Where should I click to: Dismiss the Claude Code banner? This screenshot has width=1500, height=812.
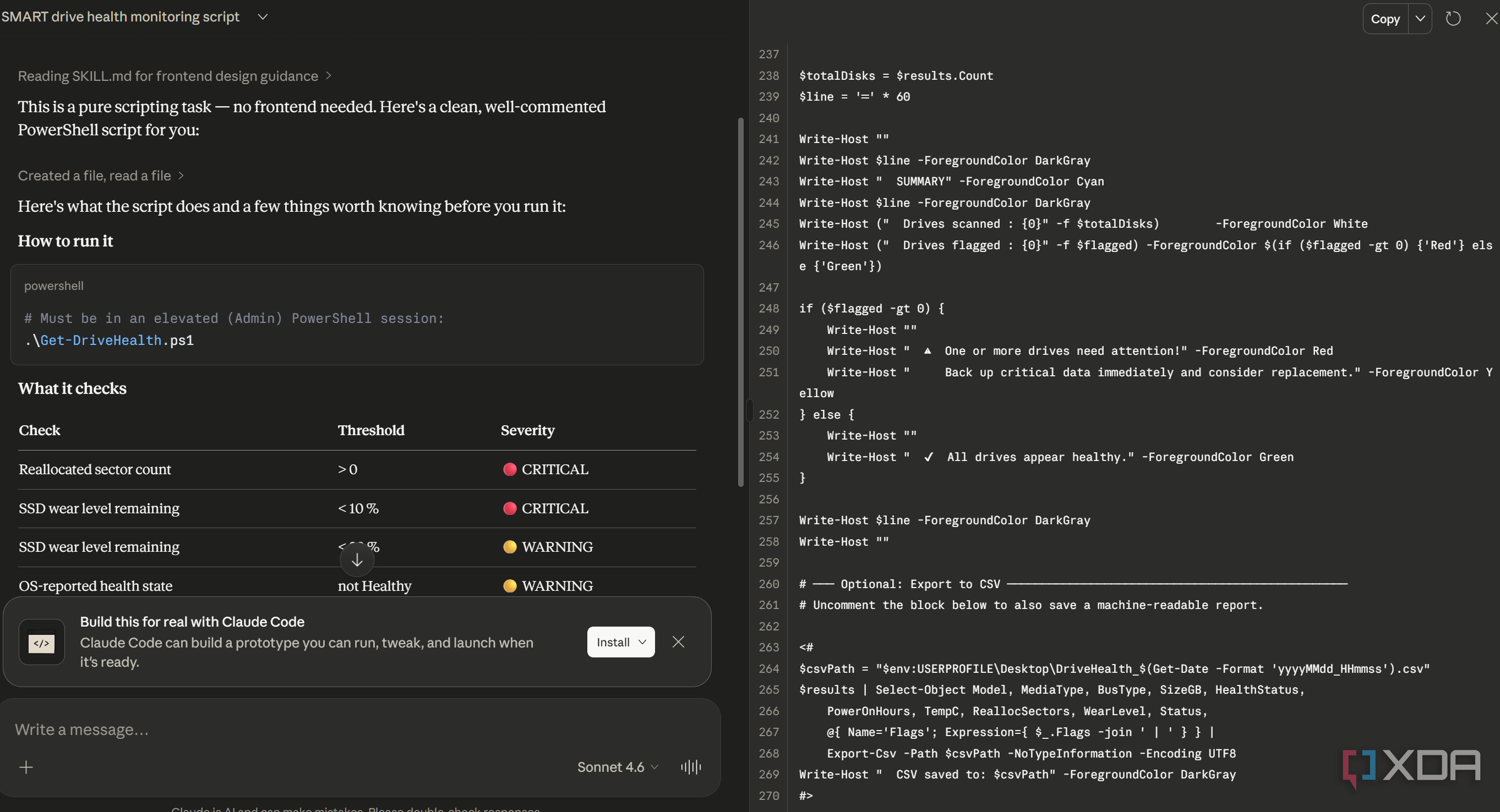[x=678, y=642]
